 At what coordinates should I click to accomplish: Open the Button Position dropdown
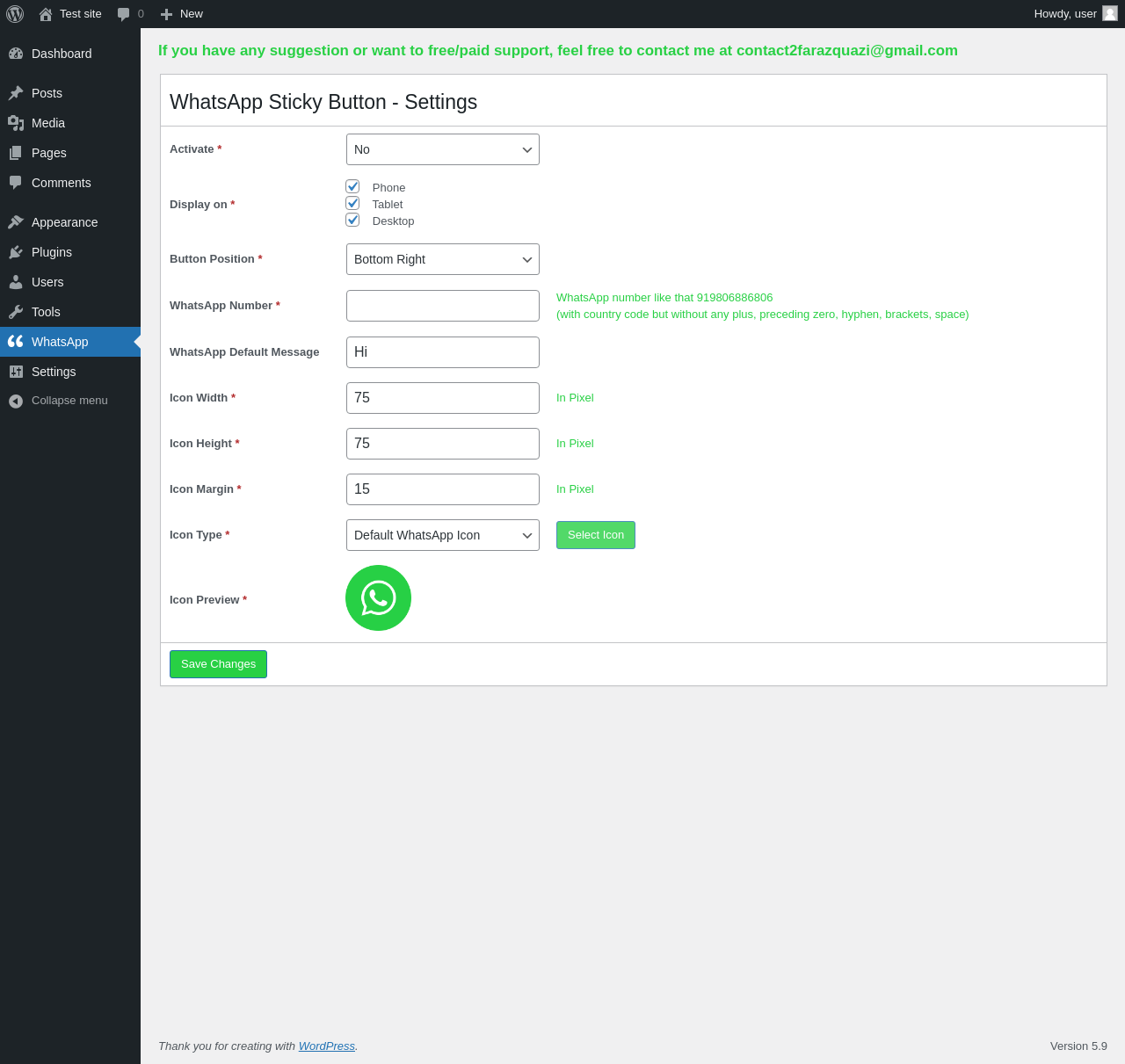(x=443, y=259)
